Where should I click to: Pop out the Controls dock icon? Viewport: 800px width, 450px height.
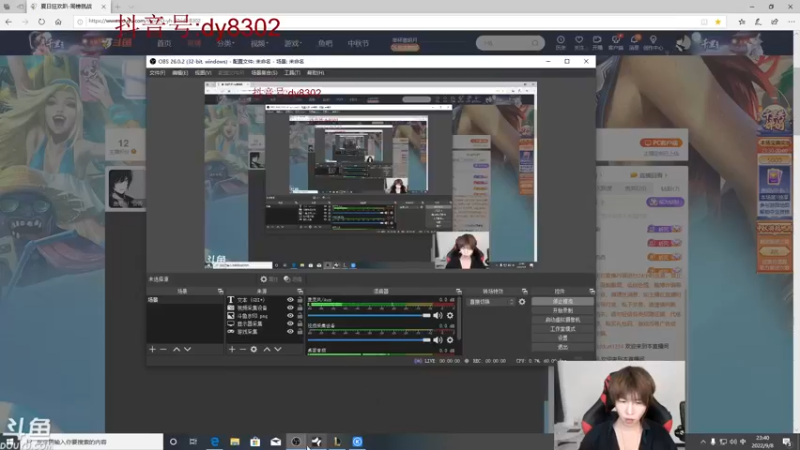592,291
